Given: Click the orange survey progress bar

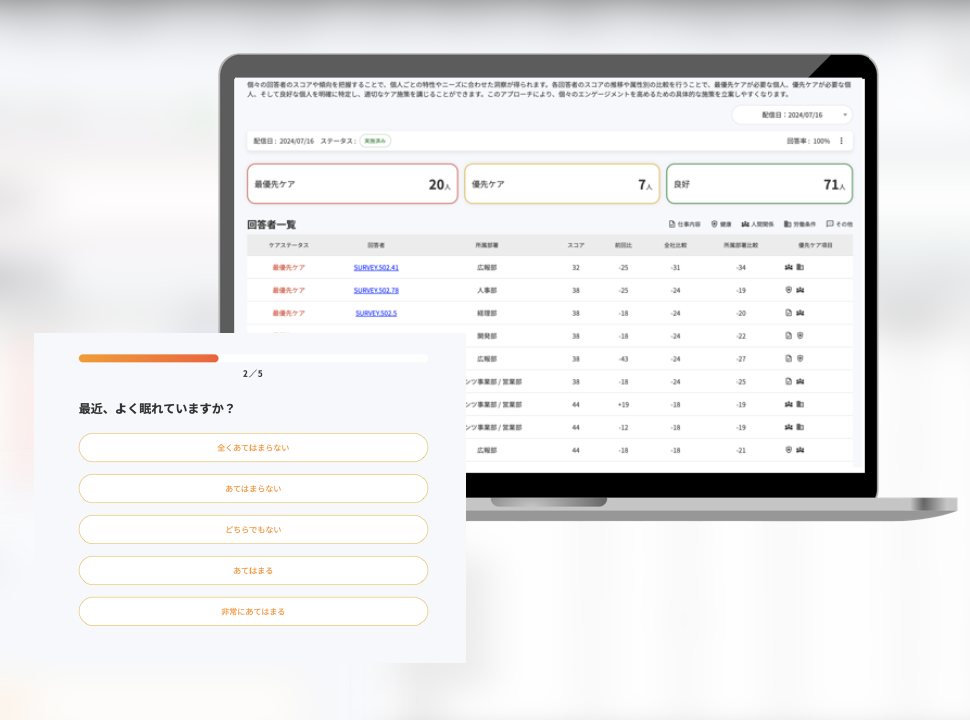Looking at the screenshot, I should point(148,358).
